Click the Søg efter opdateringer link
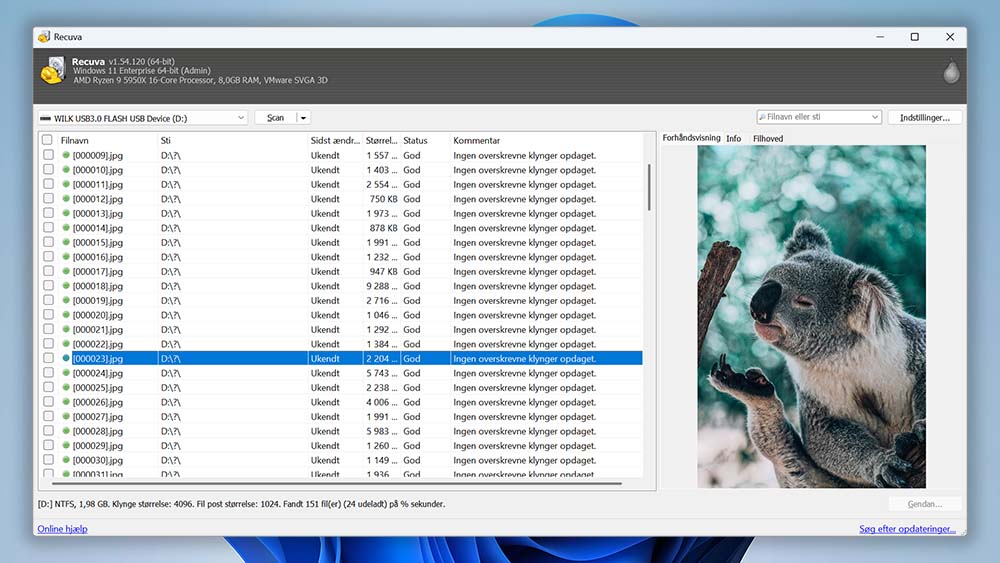 (x=907, y=529)
